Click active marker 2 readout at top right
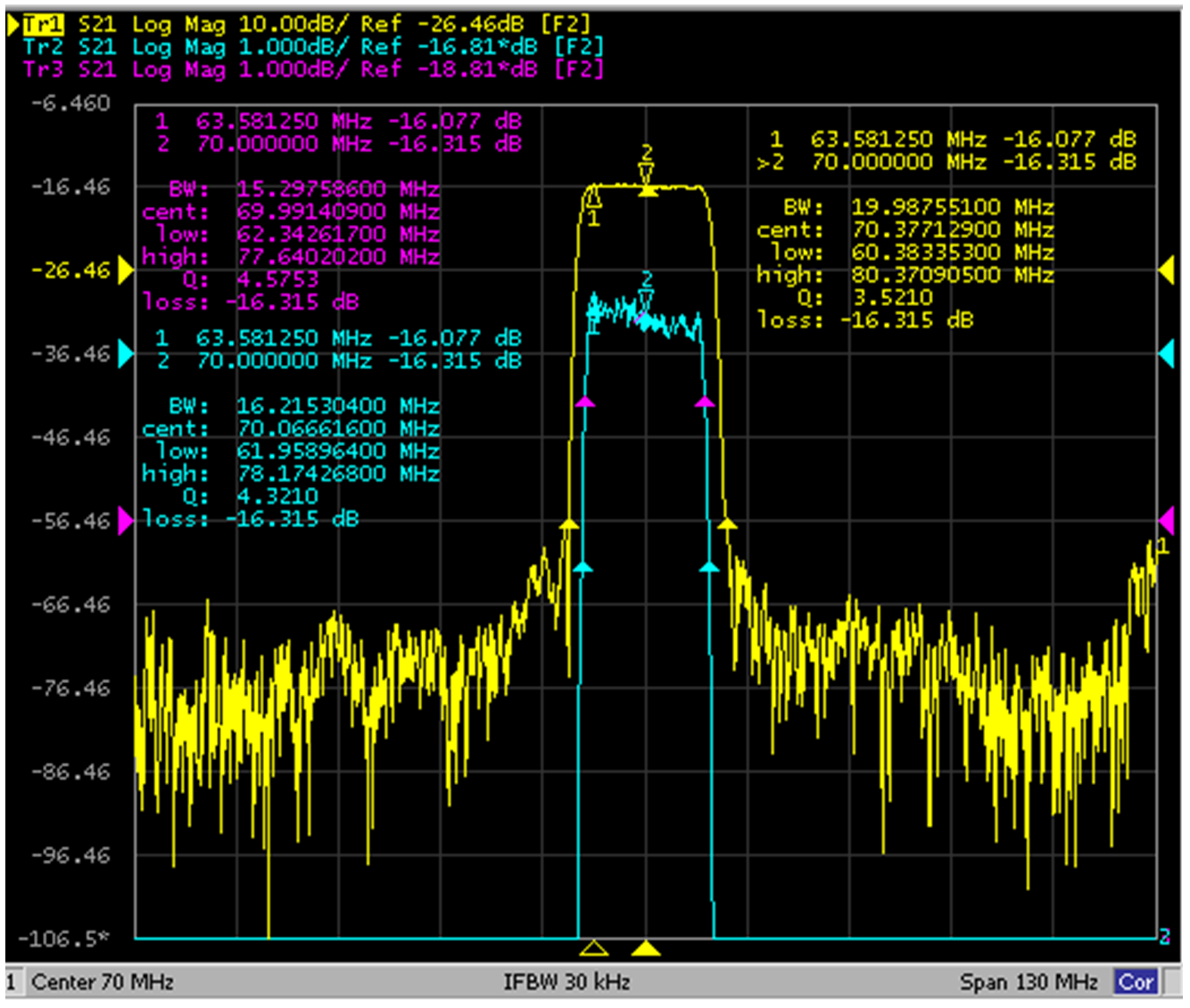This screenshot has height=1008, width=1190. tap(946, 162)
